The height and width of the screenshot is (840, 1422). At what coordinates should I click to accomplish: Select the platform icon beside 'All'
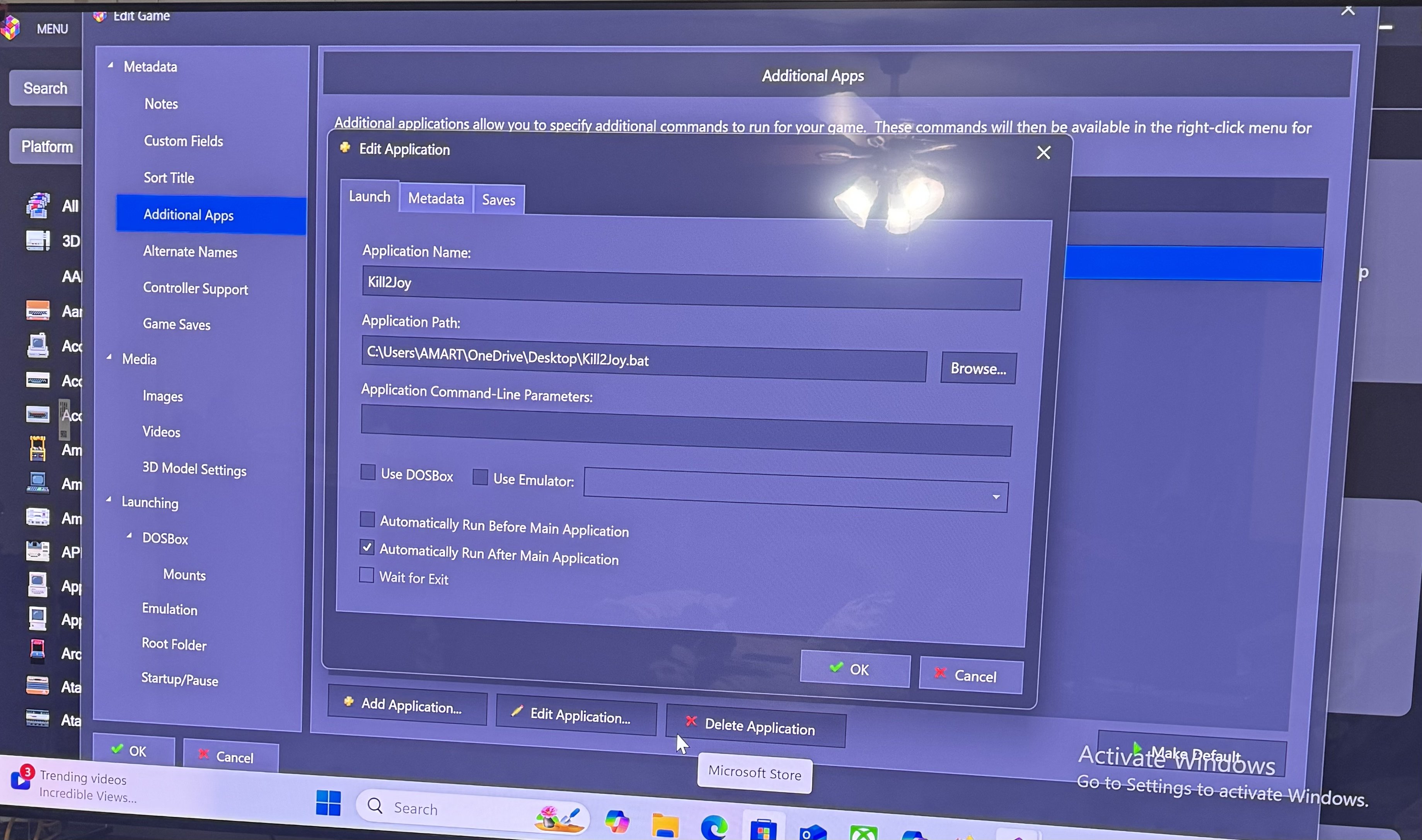(x=38, y=206)
